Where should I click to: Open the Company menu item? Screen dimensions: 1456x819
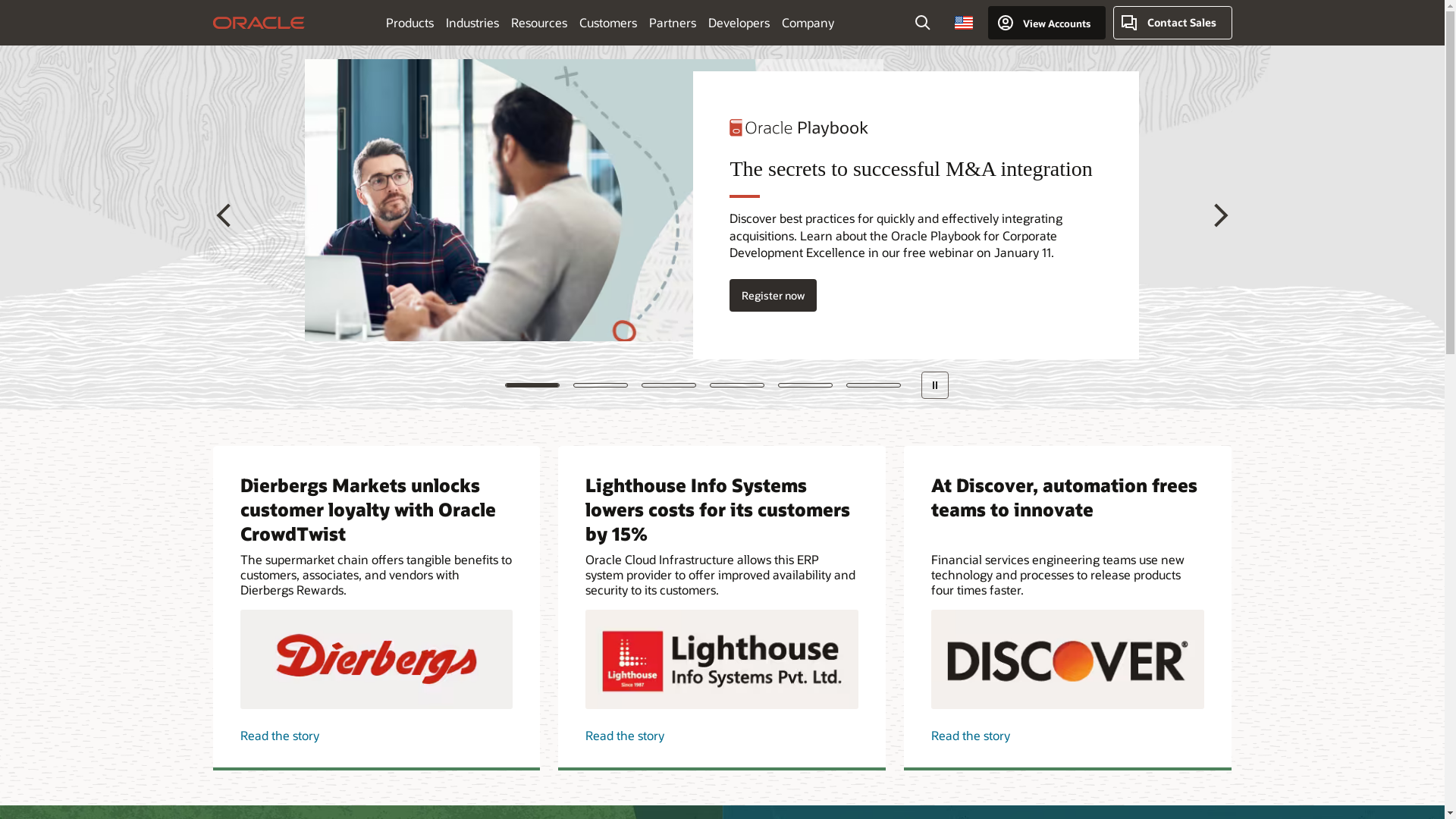[808, 23]
